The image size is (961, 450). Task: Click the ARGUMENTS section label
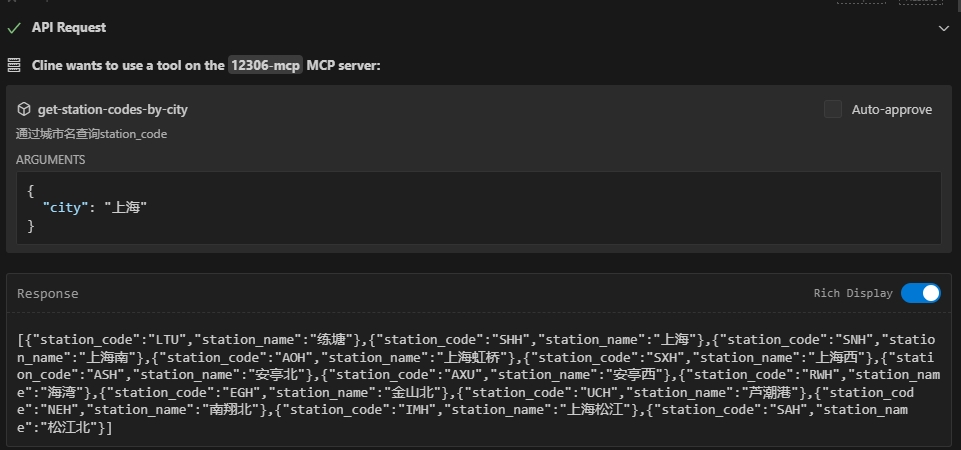pos(50,160)
